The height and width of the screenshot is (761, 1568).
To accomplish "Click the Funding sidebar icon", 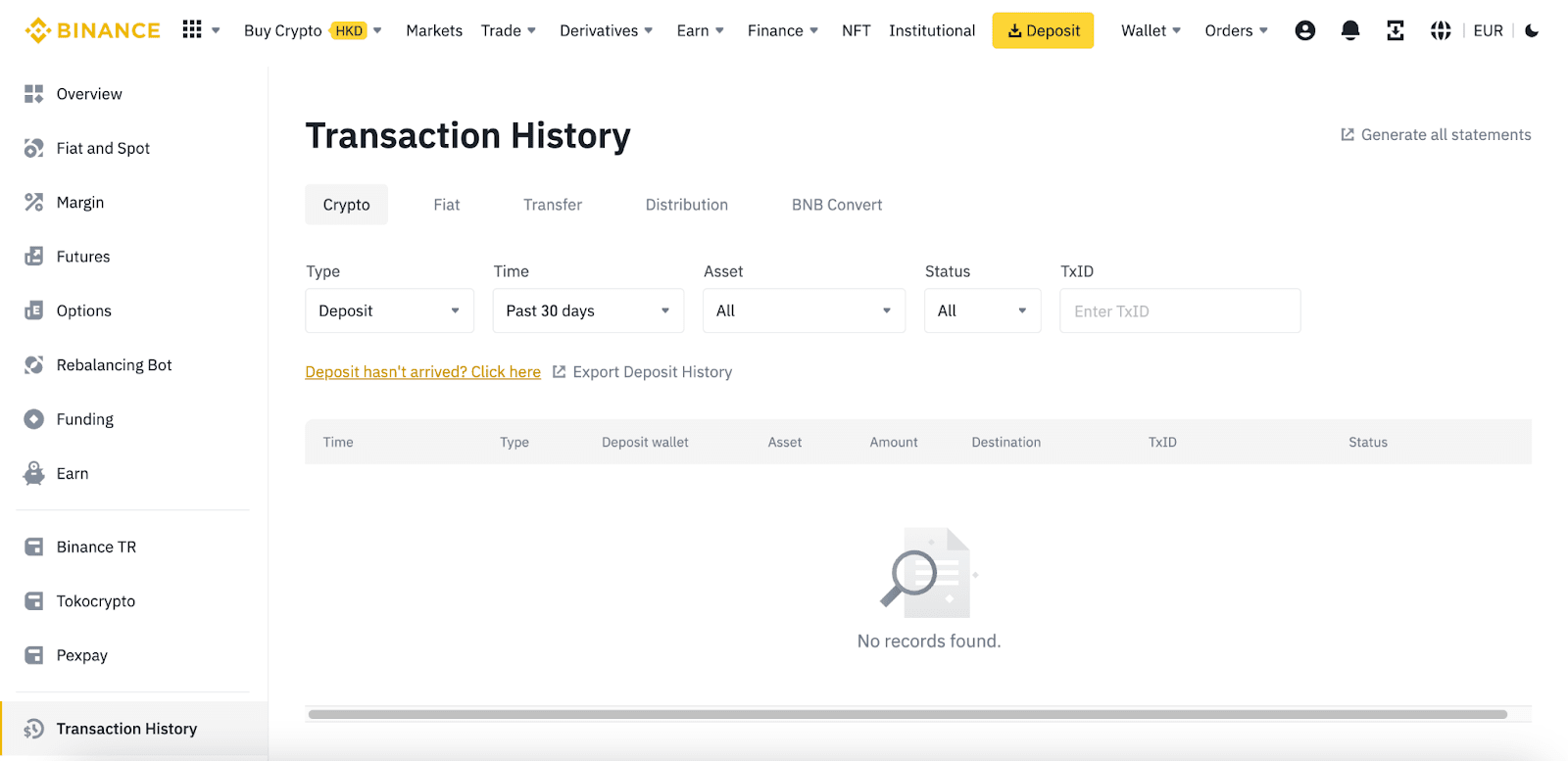I will 34,419.
